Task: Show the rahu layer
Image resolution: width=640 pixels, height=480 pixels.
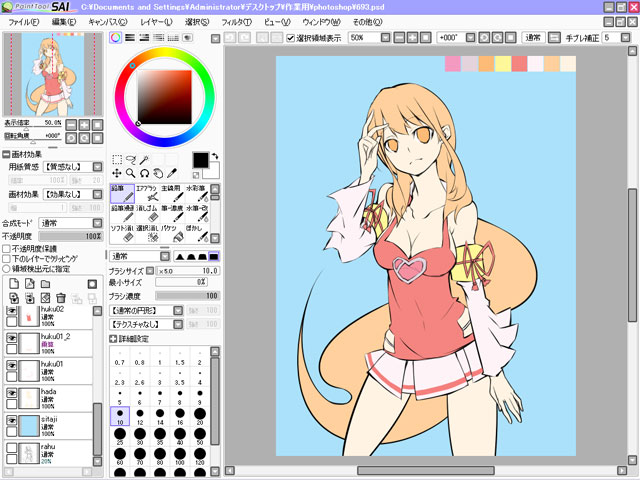Action: pos(11,448)
